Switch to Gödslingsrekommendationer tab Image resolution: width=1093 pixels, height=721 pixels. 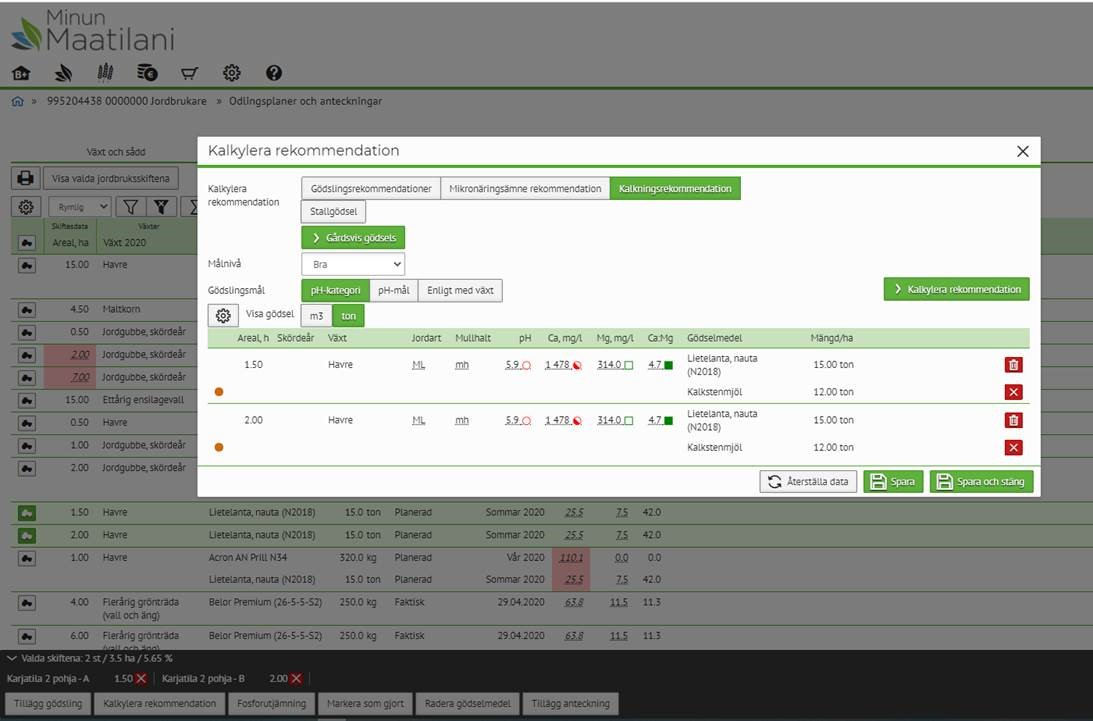click(371, 188)
